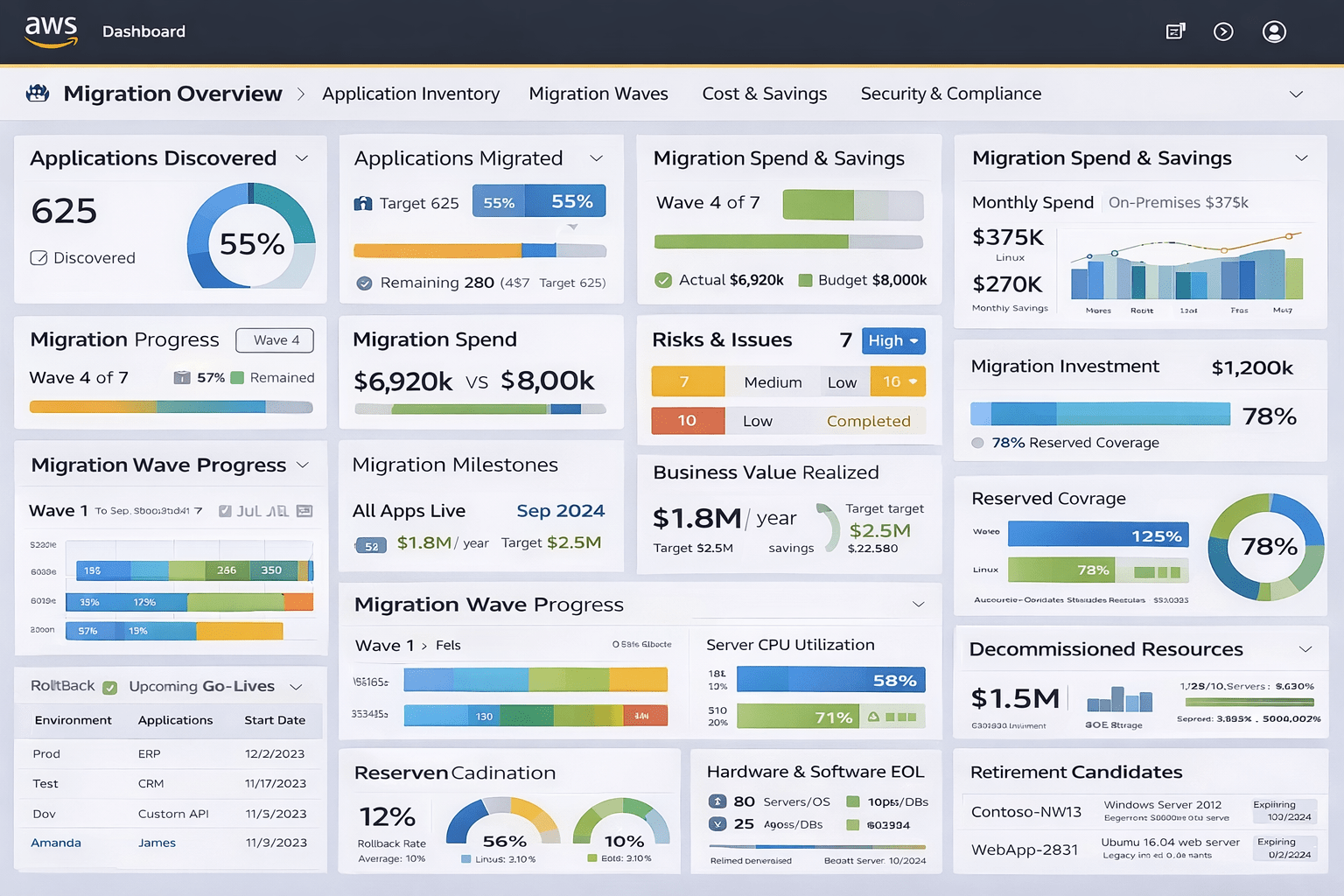Open the Amanda link in Go-Lives table
The width and height of the screenshot is (1344, 896).
click(x=55, y=843)
